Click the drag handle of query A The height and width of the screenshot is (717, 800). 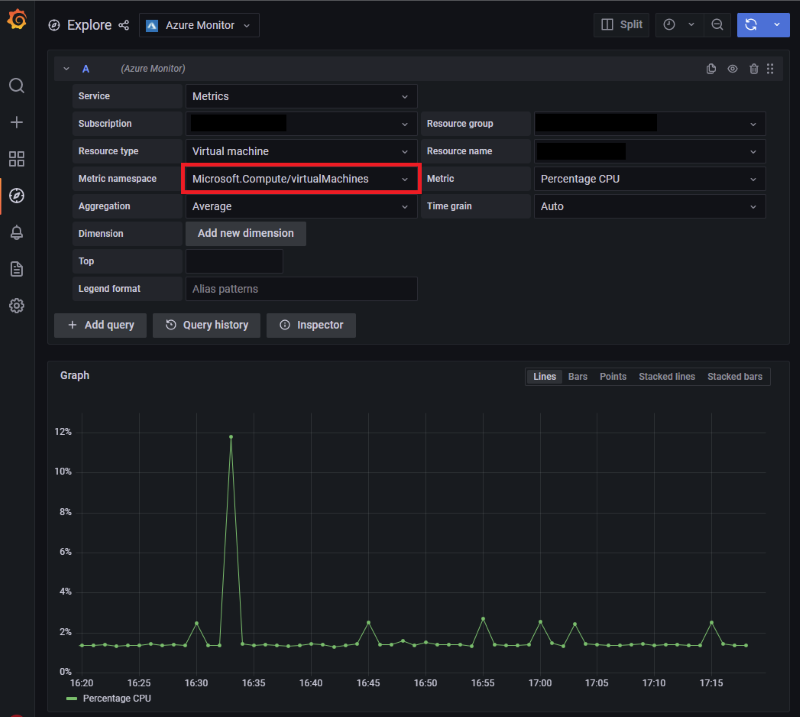(x=770, y=68)
